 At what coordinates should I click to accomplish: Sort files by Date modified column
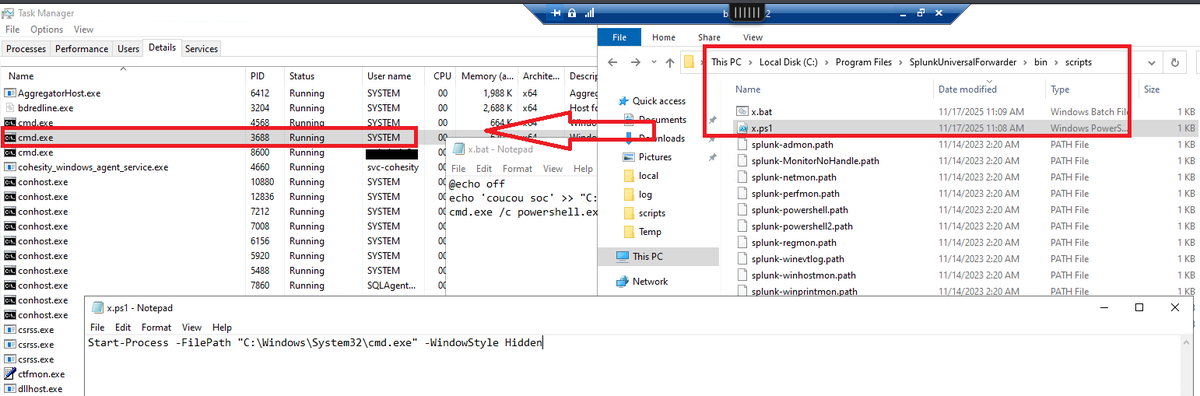pyautogui.click(x=968, y=89)
